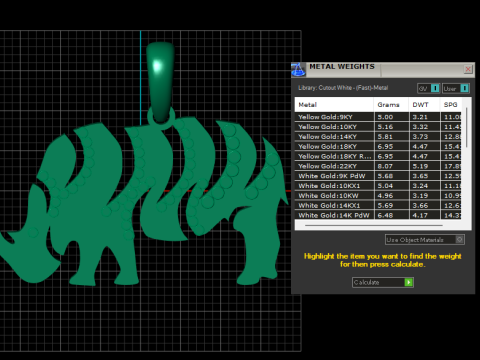Click the Metal Weights scale icon
480x360 pixels.
pos(298,70)
